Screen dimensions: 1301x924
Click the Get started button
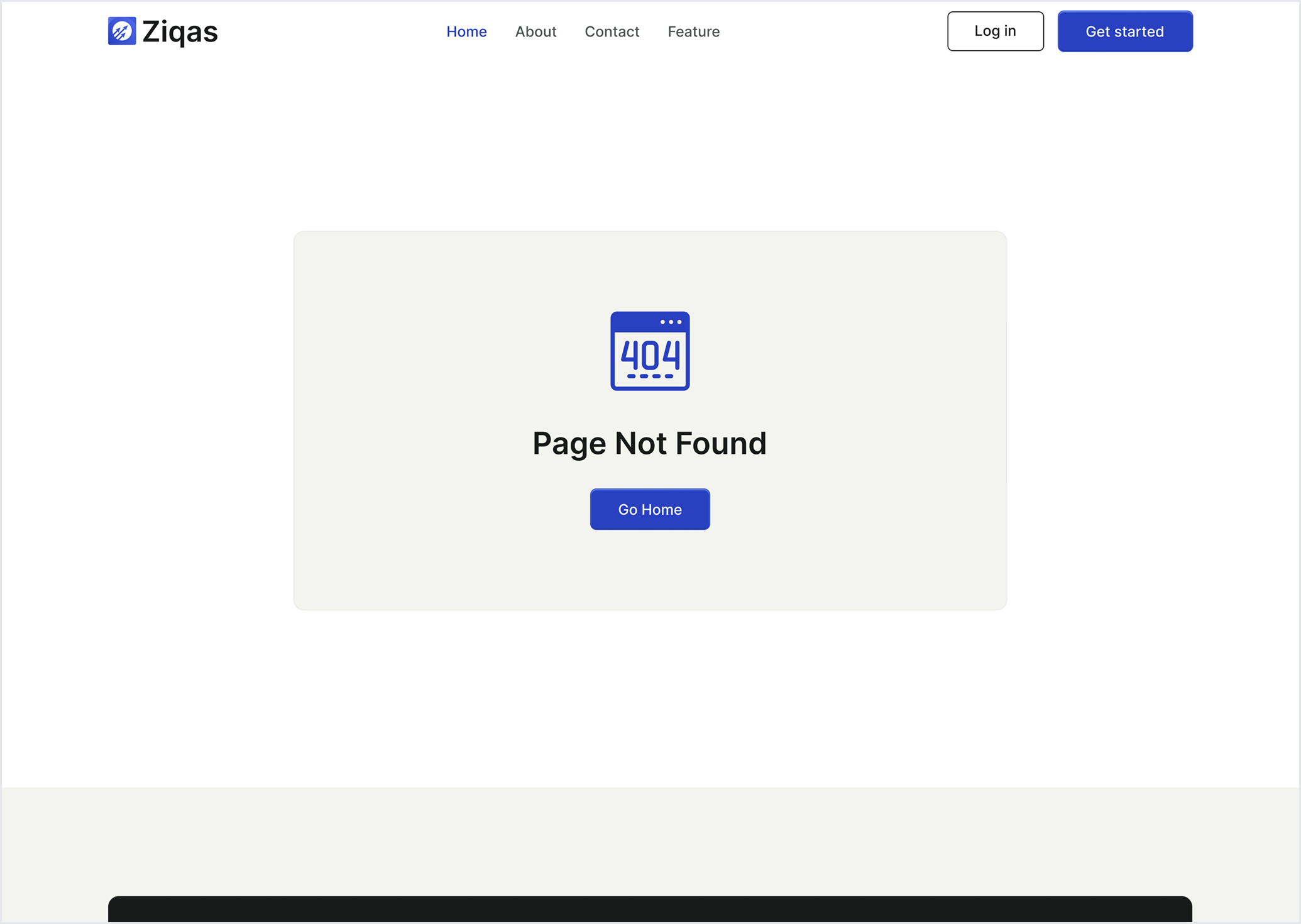coord(1124,31)
